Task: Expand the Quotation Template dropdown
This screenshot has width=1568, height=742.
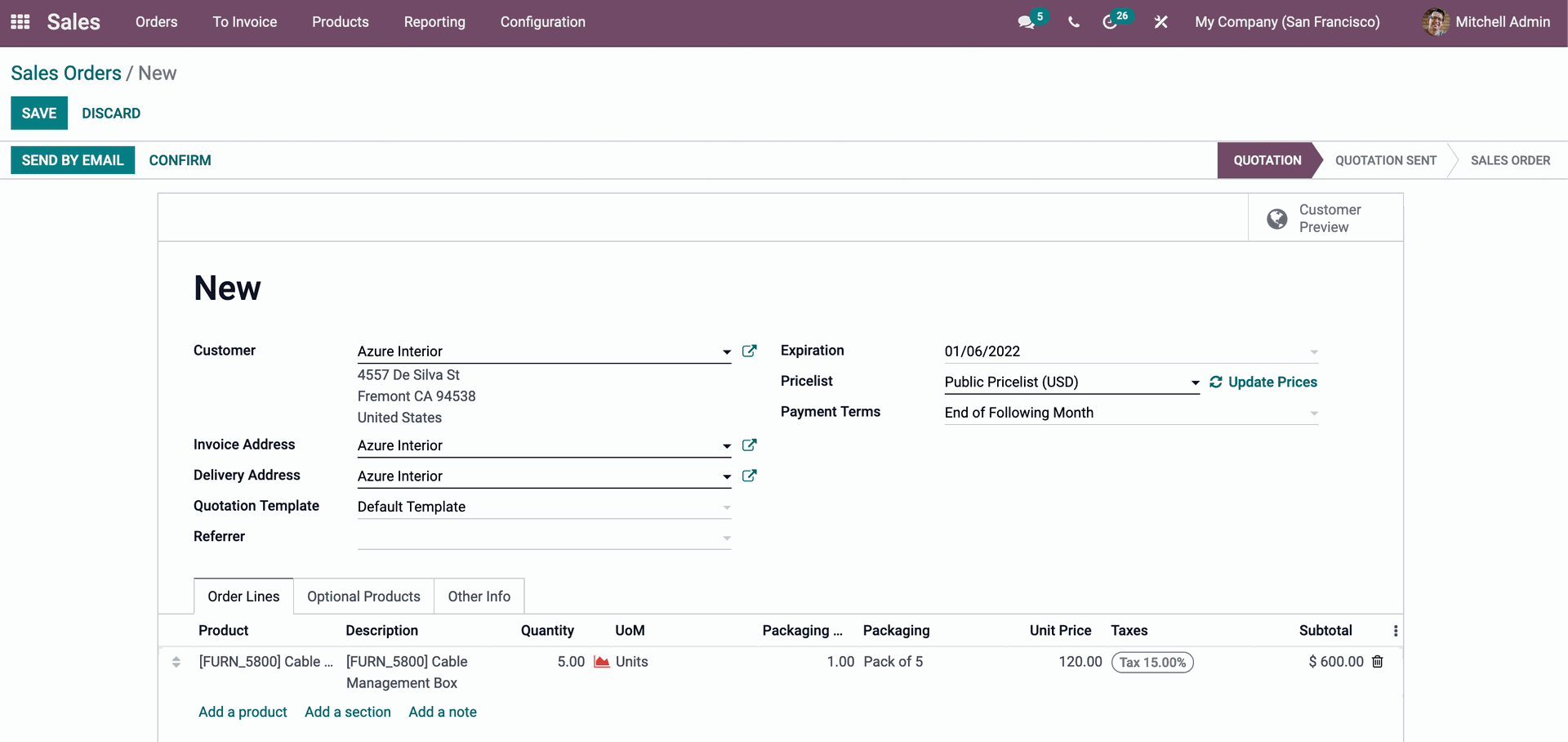Action: [726, 507]
